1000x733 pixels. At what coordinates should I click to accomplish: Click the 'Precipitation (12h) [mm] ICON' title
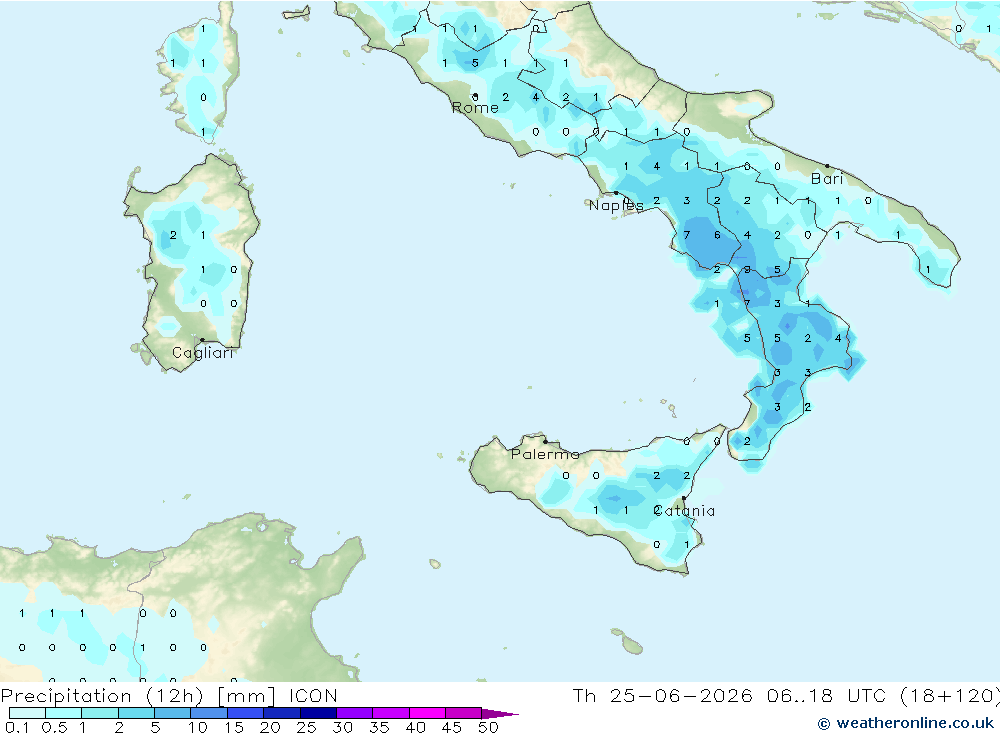coord(169,695)
